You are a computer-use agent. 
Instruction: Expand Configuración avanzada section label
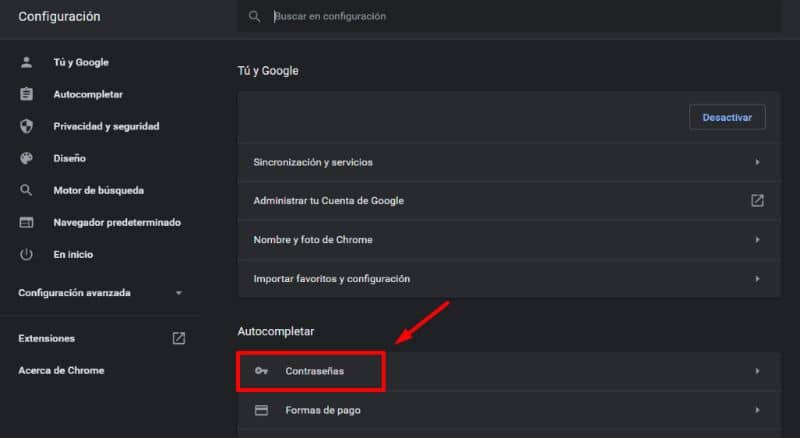[74, 293]
